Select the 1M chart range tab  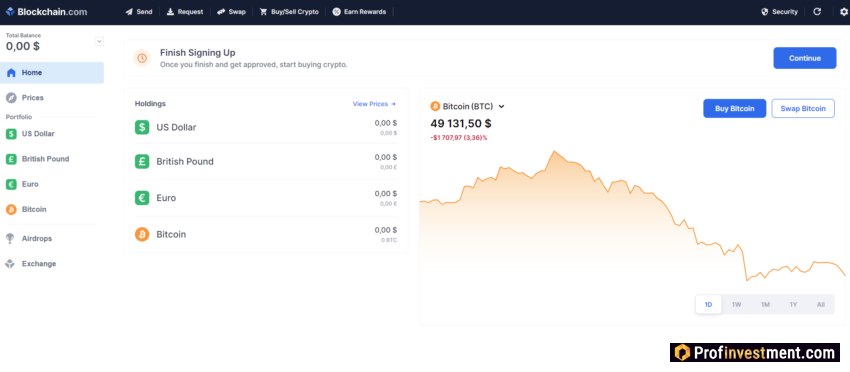(765, 305)
